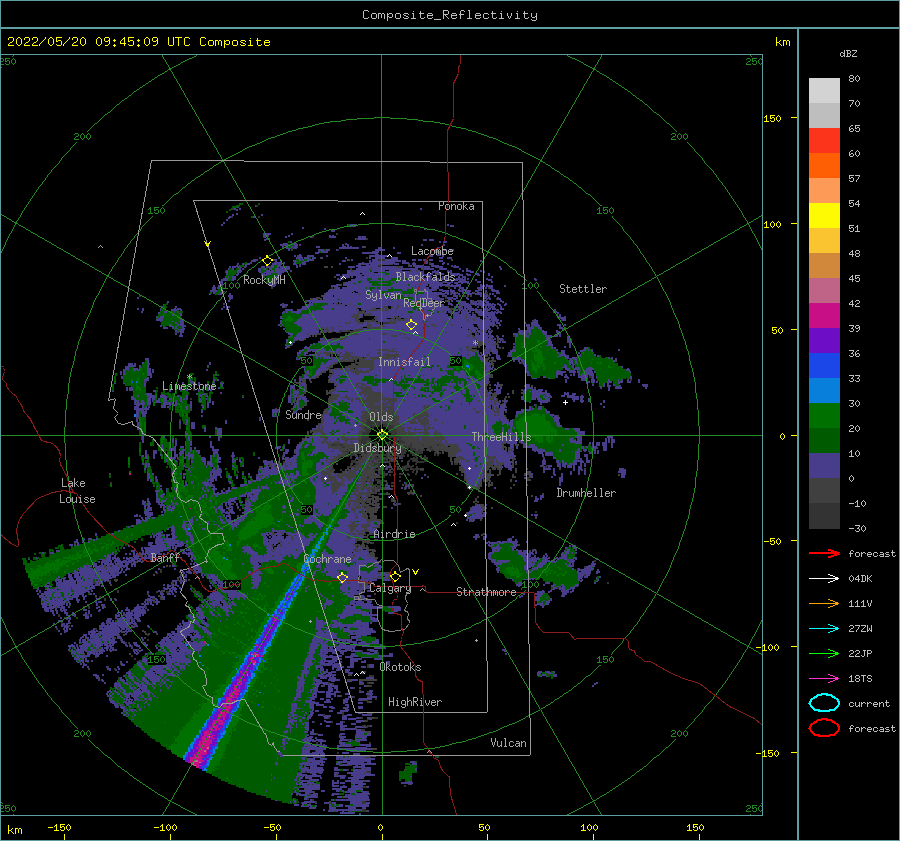Screen dimensions: 900x841
Task: Click the Airdrie city label
Action: 394,534
